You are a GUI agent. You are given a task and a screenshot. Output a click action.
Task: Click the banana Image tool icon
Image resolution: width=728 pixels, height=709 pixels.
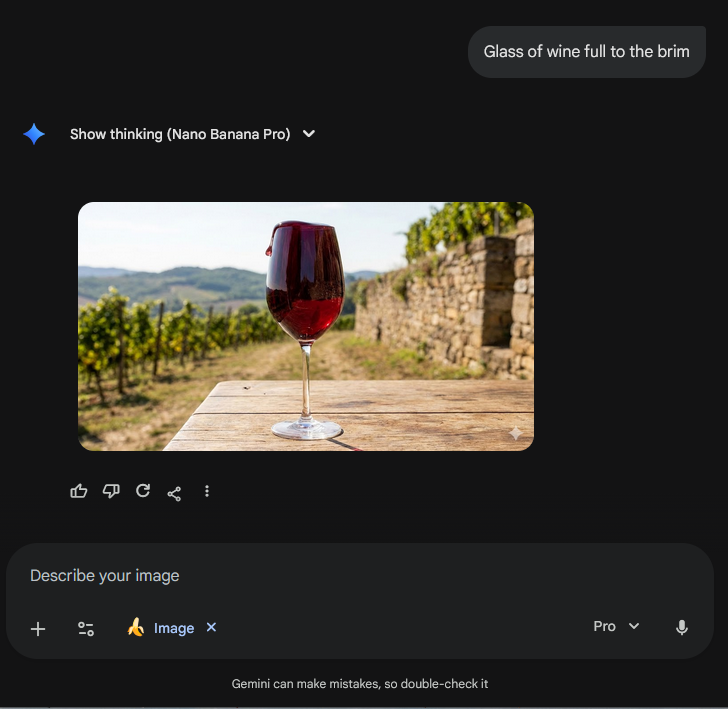point(136,627)
